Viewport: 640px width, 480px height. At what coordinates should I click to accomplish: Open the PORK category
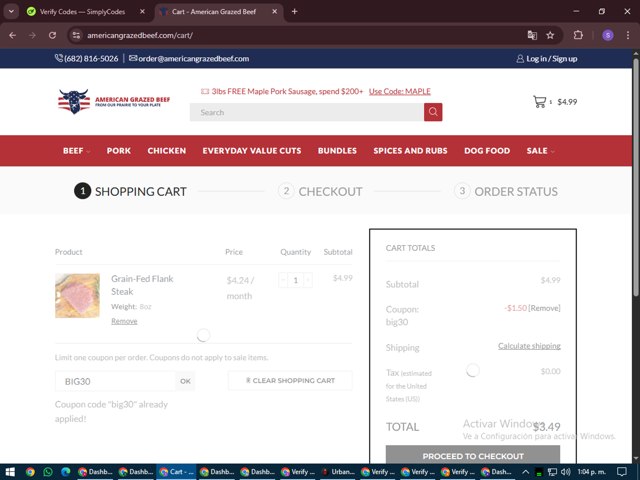point(119,151)
